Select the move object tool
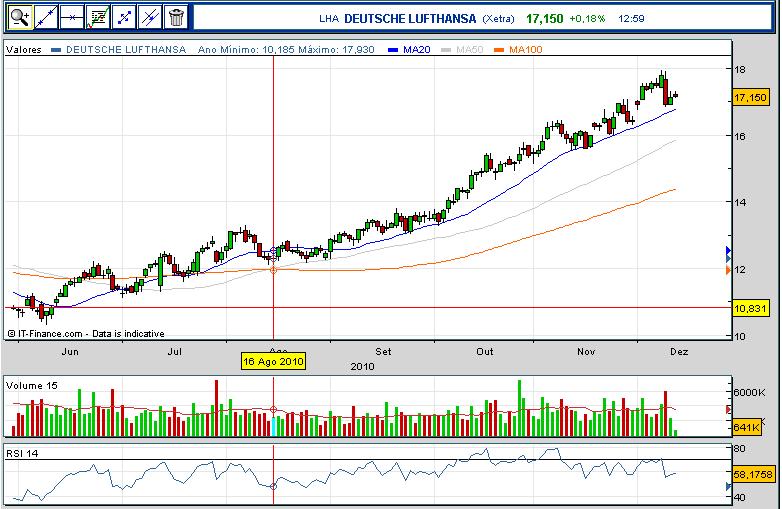The height and width of the screenshot is (509, 782). (124, 17)
